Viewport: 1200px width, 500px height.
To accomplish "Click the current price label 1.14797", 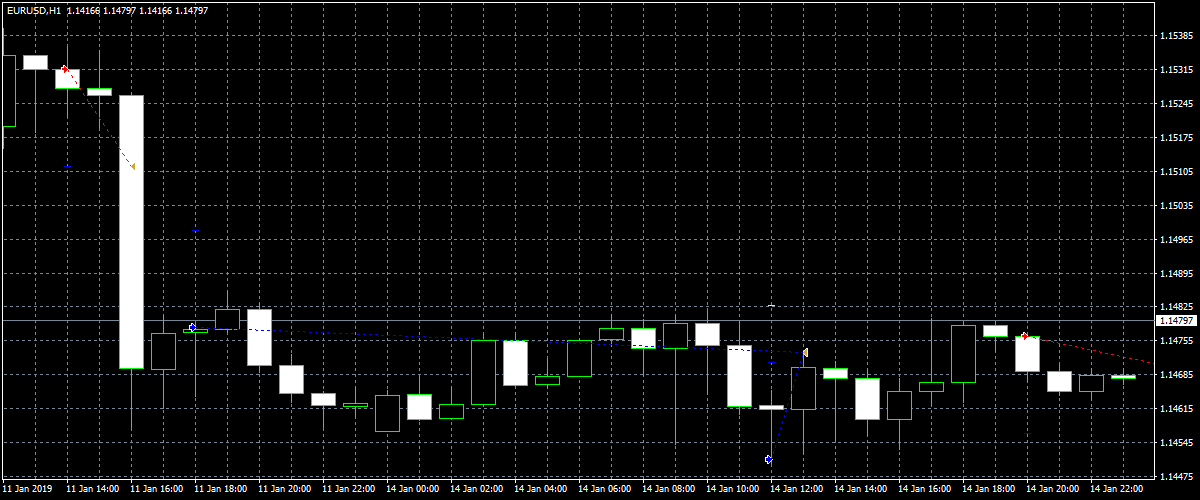I will coord(1176,321).
